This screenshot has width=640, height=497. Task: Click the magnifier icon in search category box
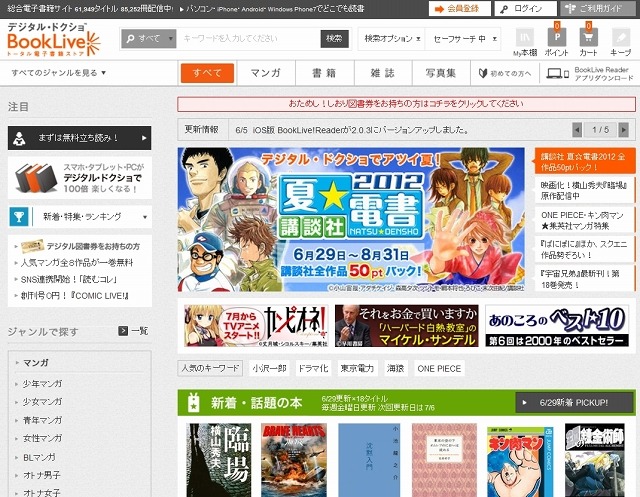point(130,39)
